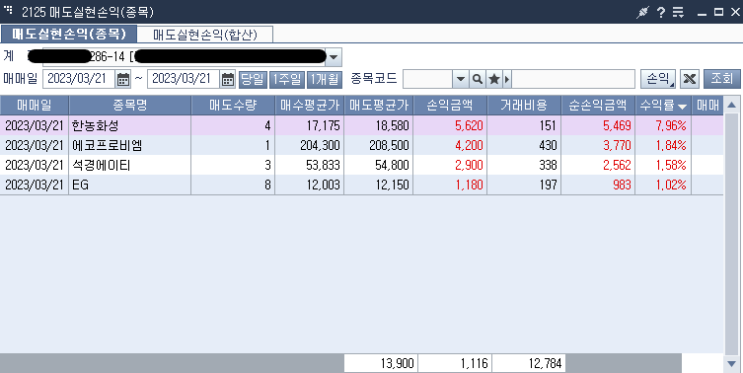743x373 pixels.
Task: Select the 한농화성 row
Action: [362, 126]
